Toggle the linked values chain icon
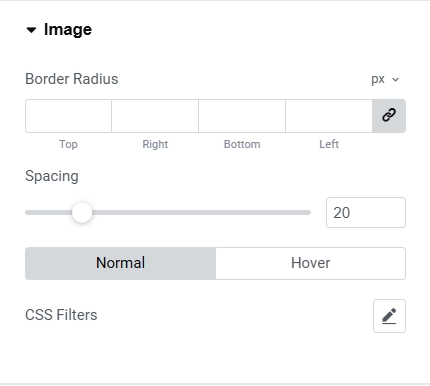The height and width of the screenshot is (386, 430). click(389, 116)
